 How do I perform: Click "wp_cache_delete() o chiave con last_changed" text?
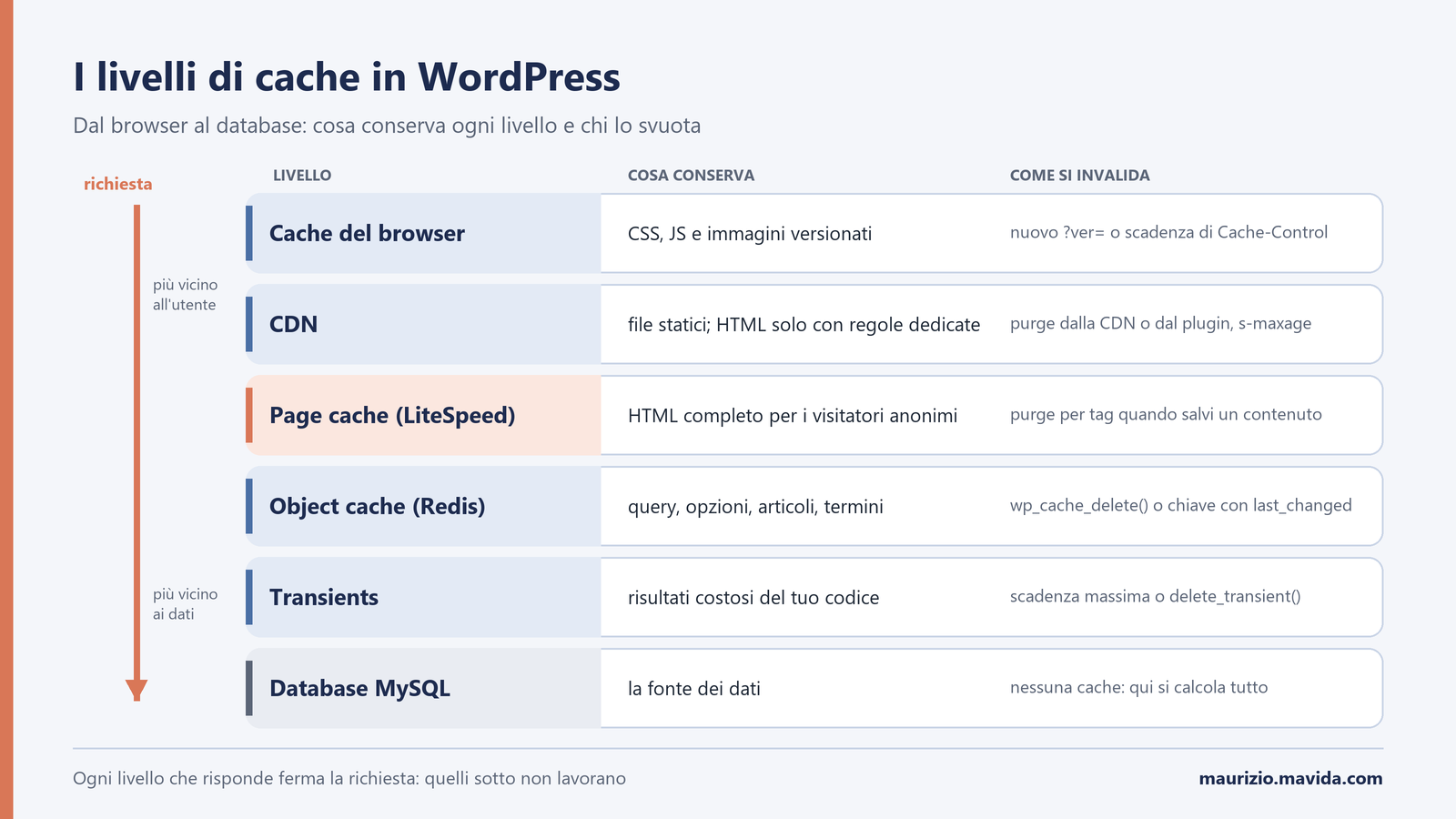1180,505
